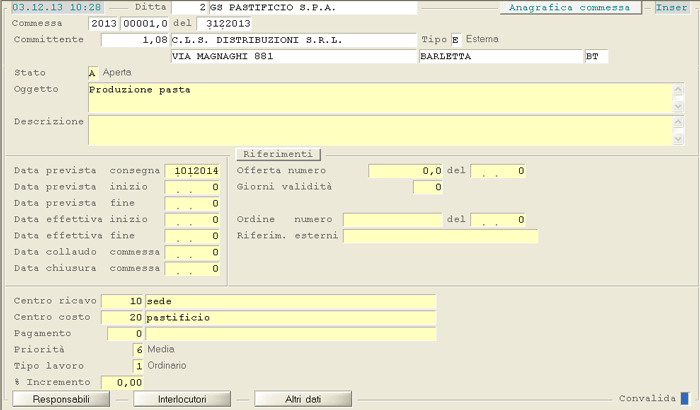Image resolution: width=700 pixels, height=410 pixels.
Task: Click the Offerta del date field
Action: (x=498, y=171)
